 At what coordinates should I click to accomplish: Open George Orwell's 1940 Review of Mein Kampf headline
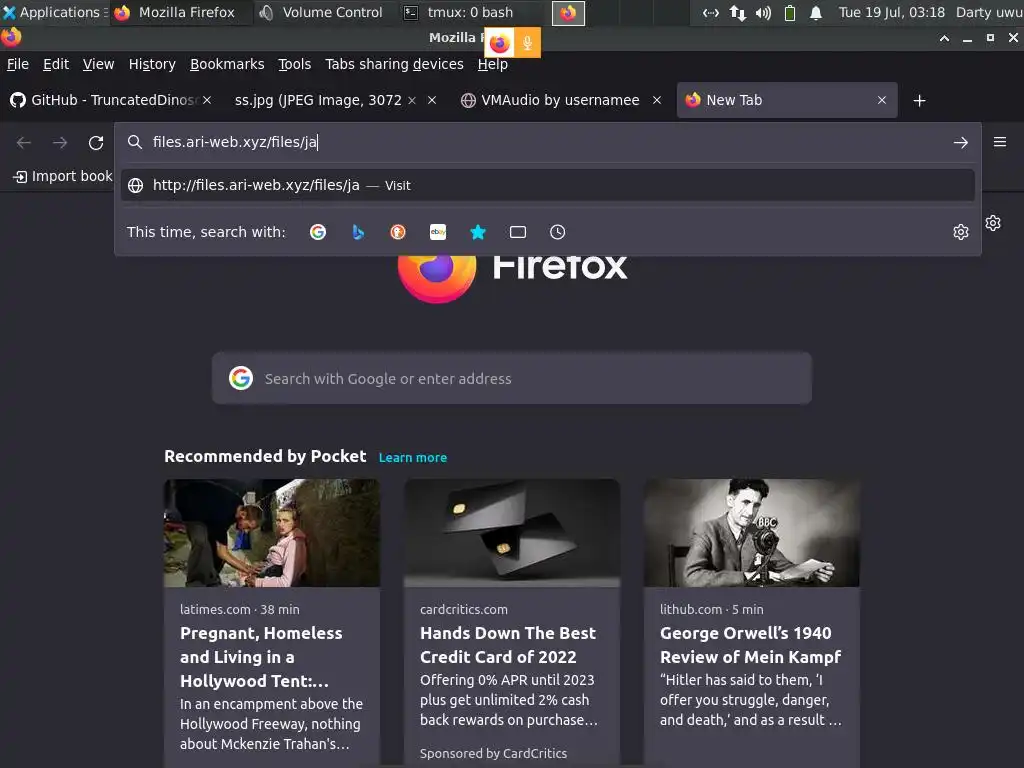pos(750,645)
